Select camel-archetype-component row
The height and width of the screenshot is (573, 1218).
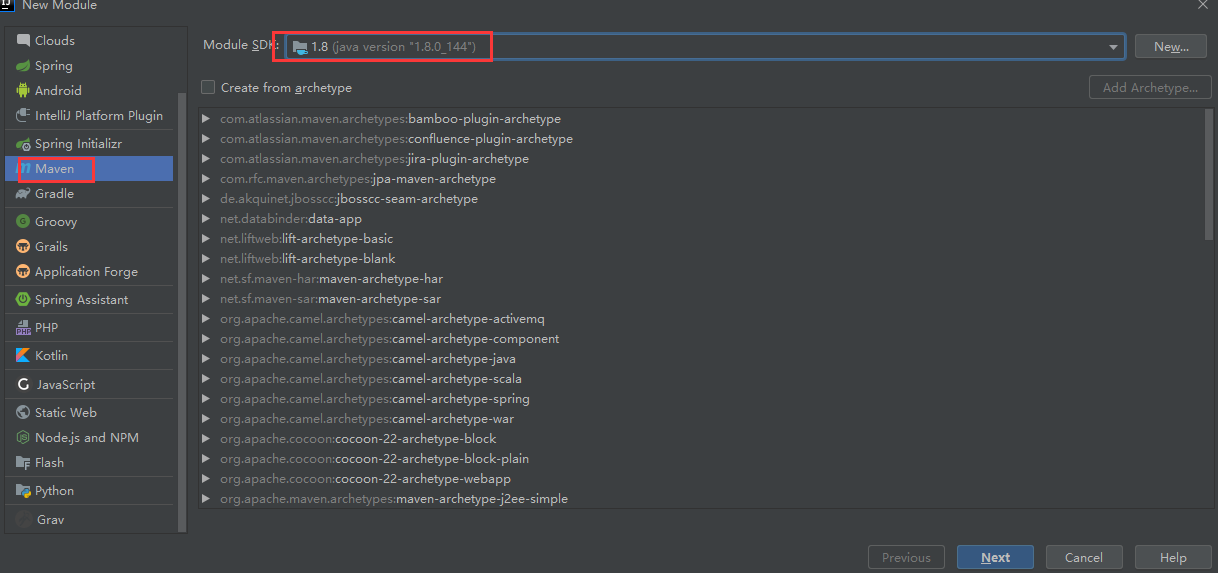[x=700, y=339]
